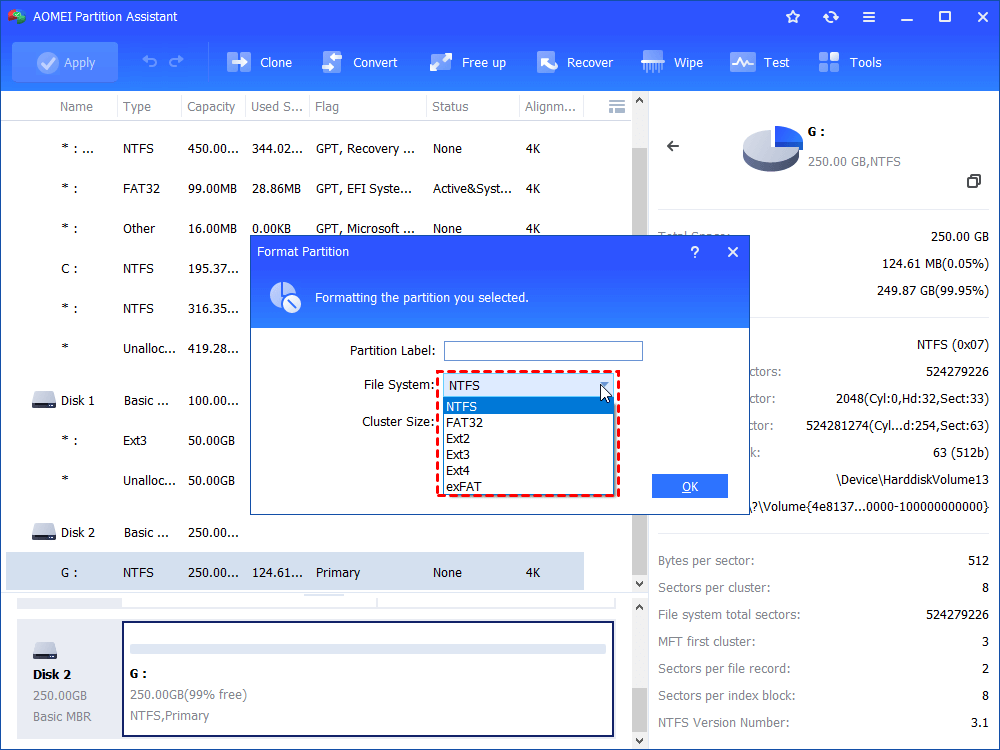Viewport: 1000px width, 750px height.
Task: Open the Tools section
Action: (849, 61)
